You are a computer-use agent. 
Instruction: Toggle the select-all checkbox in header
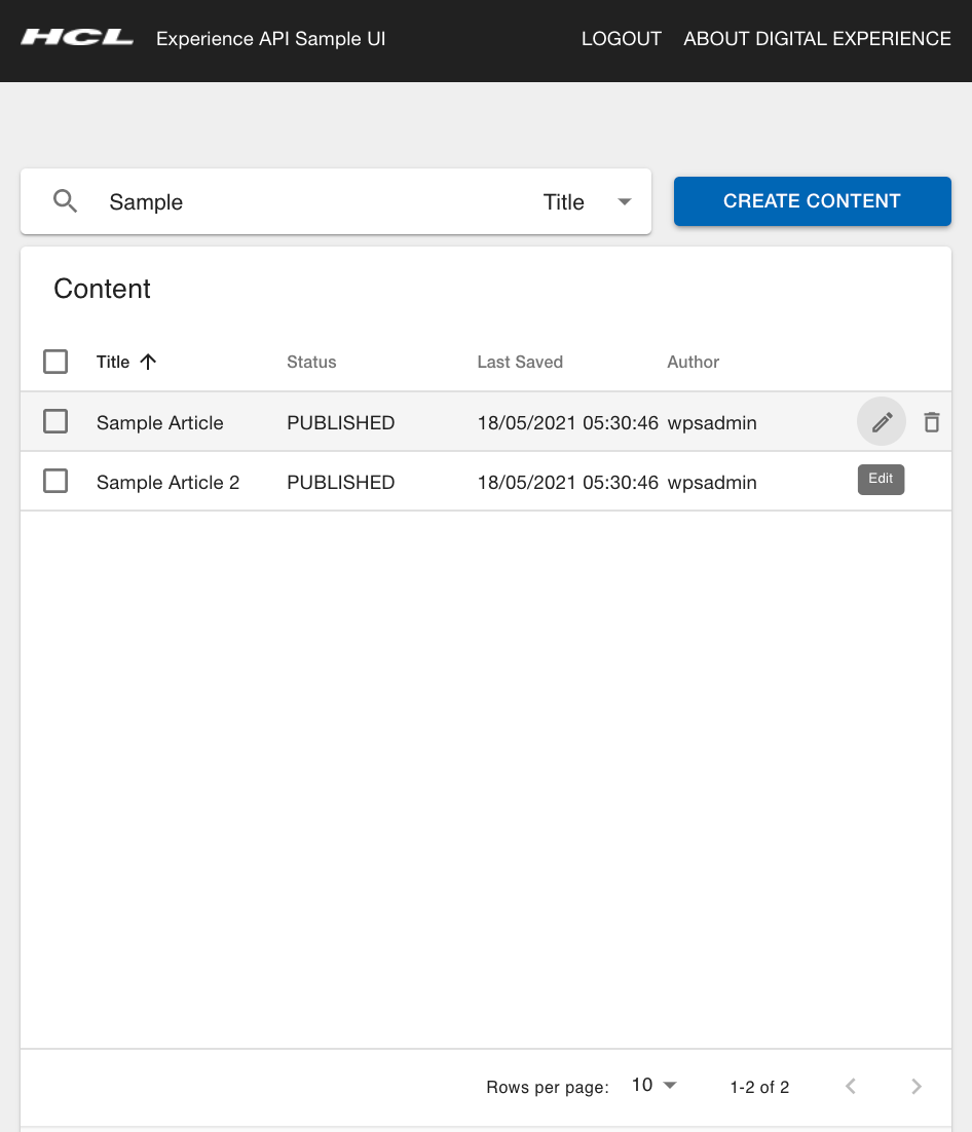point(56,362)
